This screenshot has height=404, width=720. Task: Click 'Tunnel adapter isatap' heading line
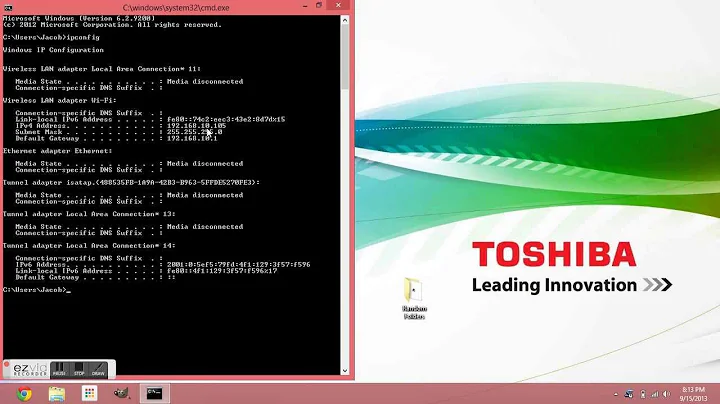pos(131,183)
